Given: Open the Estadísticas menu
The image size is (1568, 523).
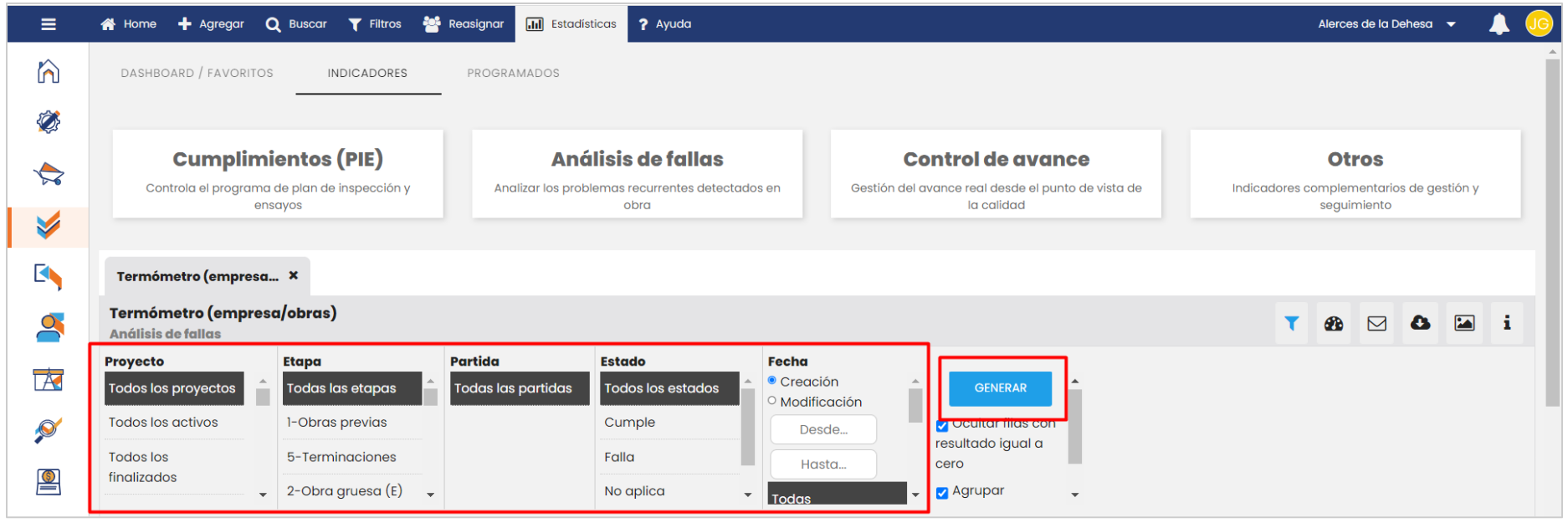Looking at the screenshot, I should [x=571, y=24].
